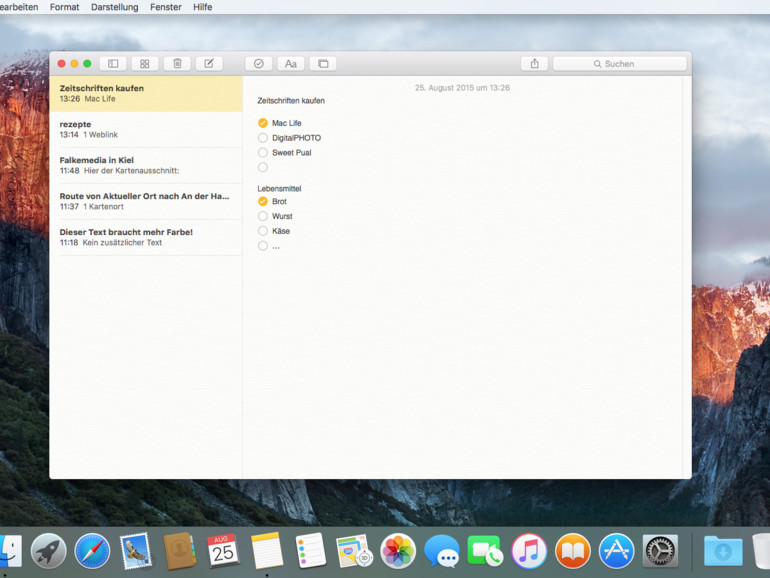Create a new note with compose icon
The height and width of the screenshot is (578, 770).
coord(209,63)
